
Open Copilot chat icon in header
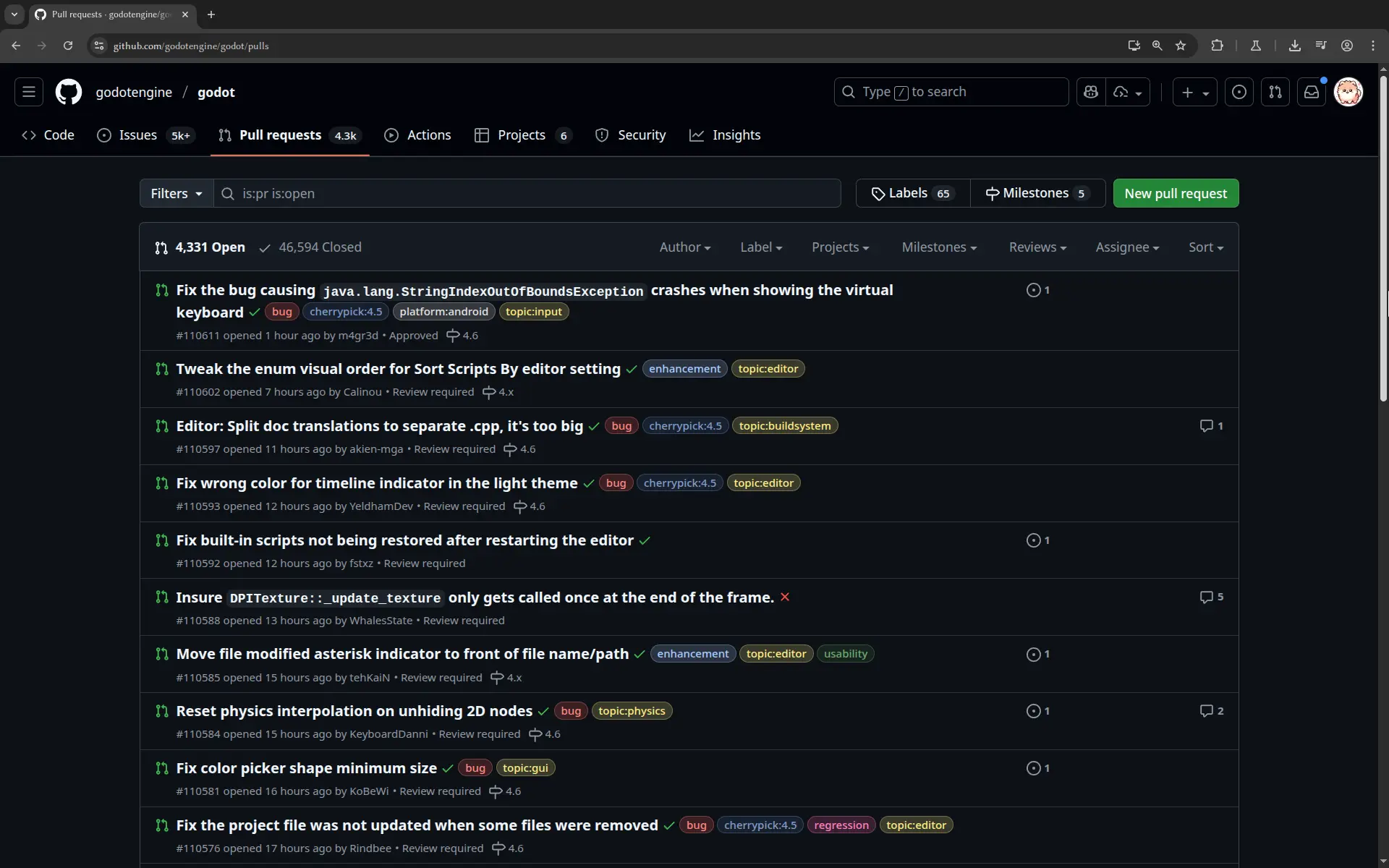(x=1091, y=92)
